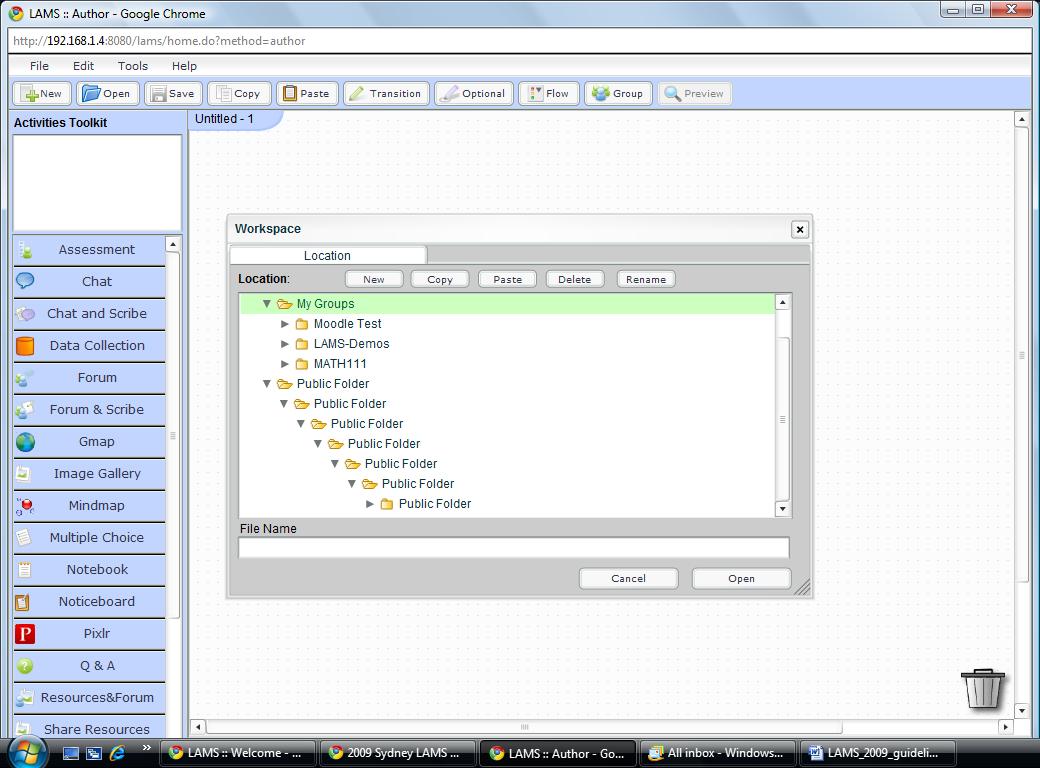The width and height of the screenshot is (1040, 768).
Task: Click the Group tool in toolbar
Action: point(617,94)
